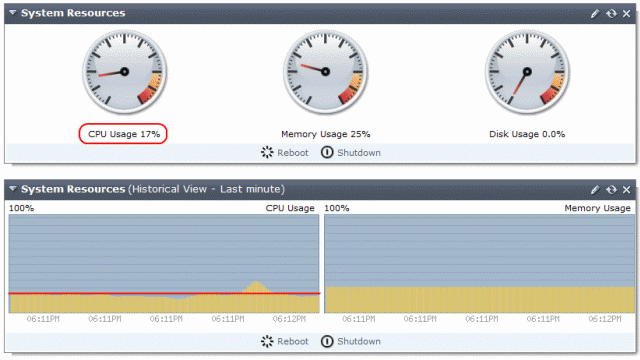Click the Disk usage gauge dial
Viewport: 640px width, 360px height.
[527, 72]
